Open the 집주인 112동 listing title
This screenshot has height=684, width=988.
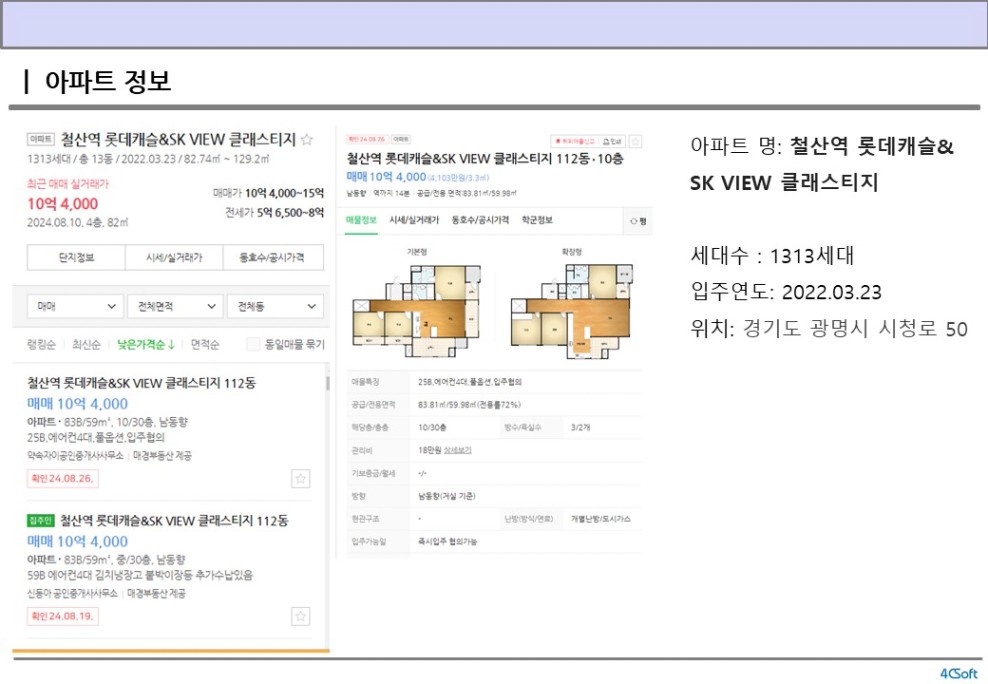pos(174,521)
